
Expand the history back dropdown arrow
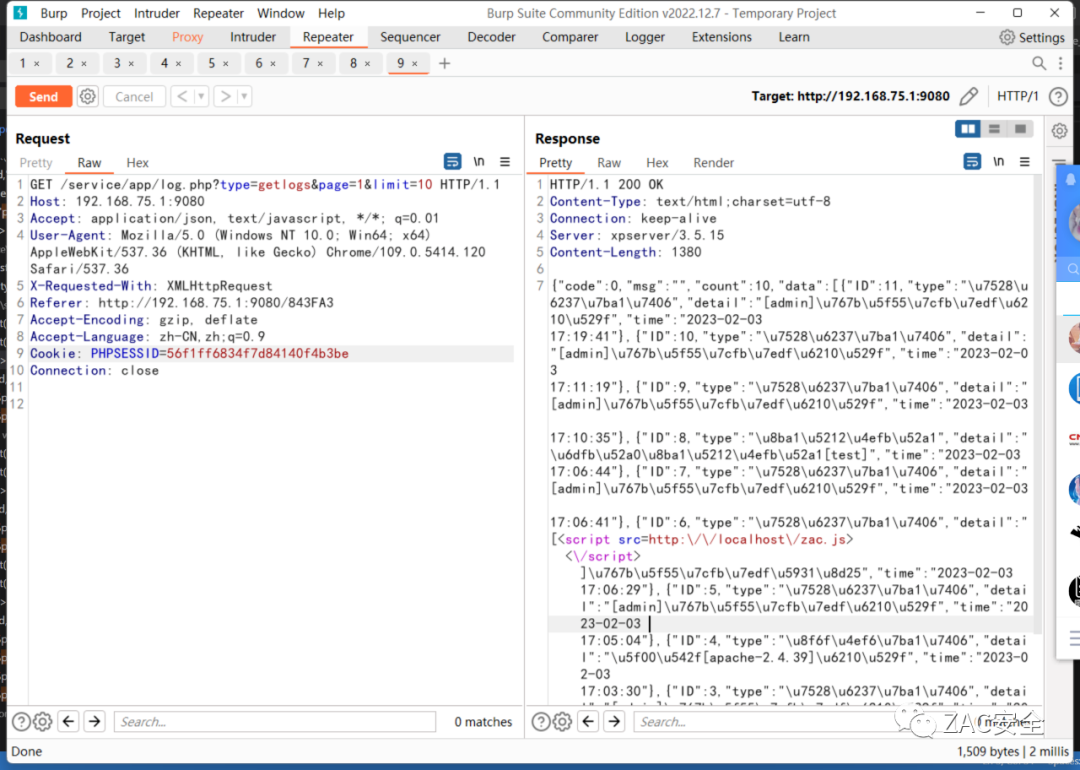pos(201,96)
